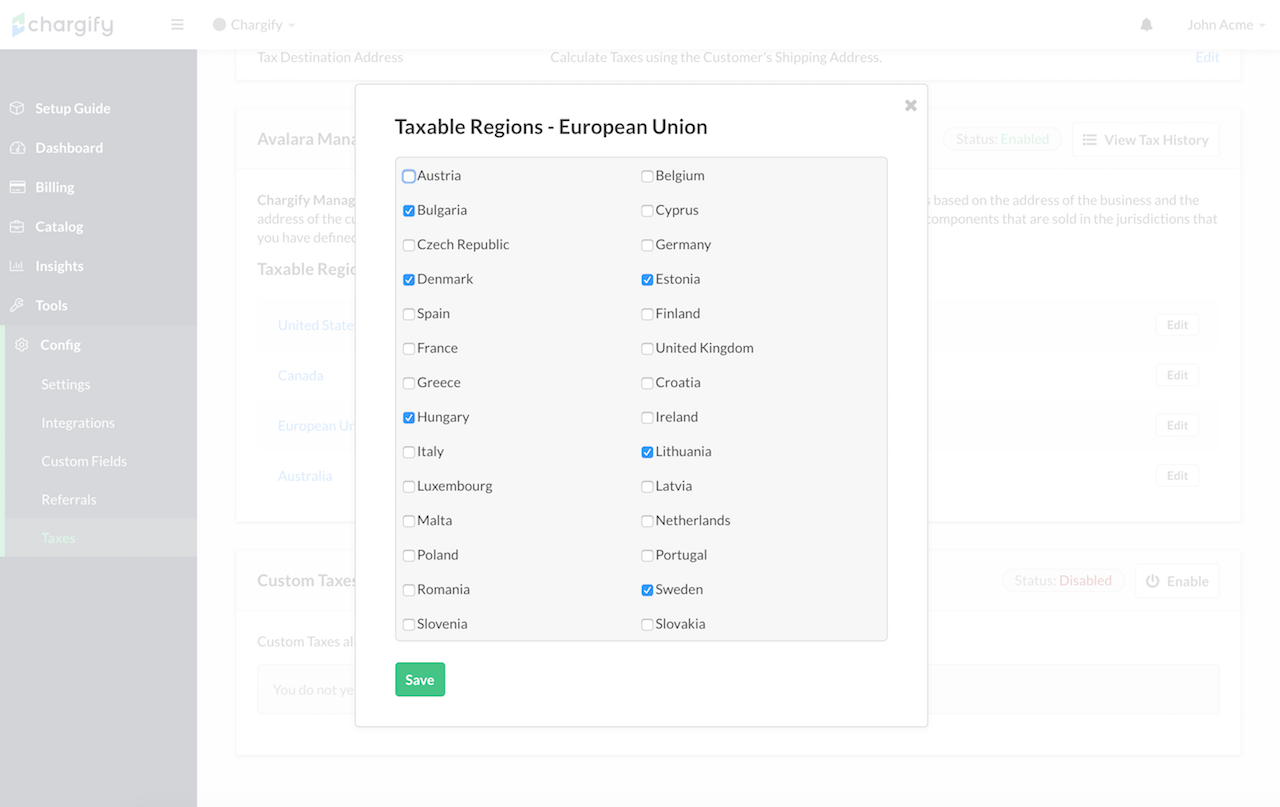This screenshot has height=807, width=1280.
Task: Click the Tools wrench icon
Action: pos(17,306)
